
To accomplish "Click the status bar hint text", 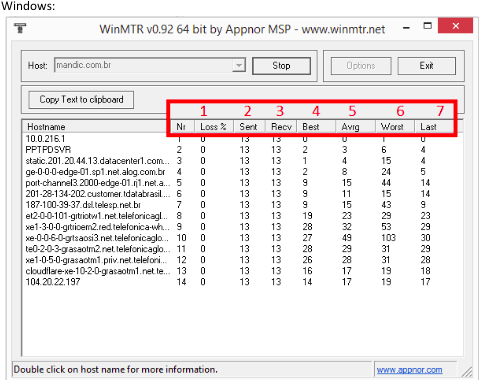I will [115, 370].
